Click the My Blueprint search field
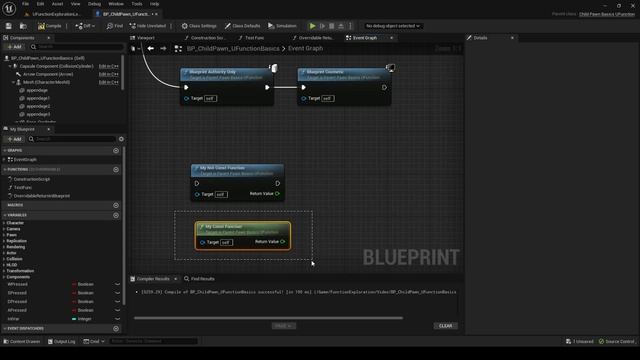 click(x=72, y=139)
